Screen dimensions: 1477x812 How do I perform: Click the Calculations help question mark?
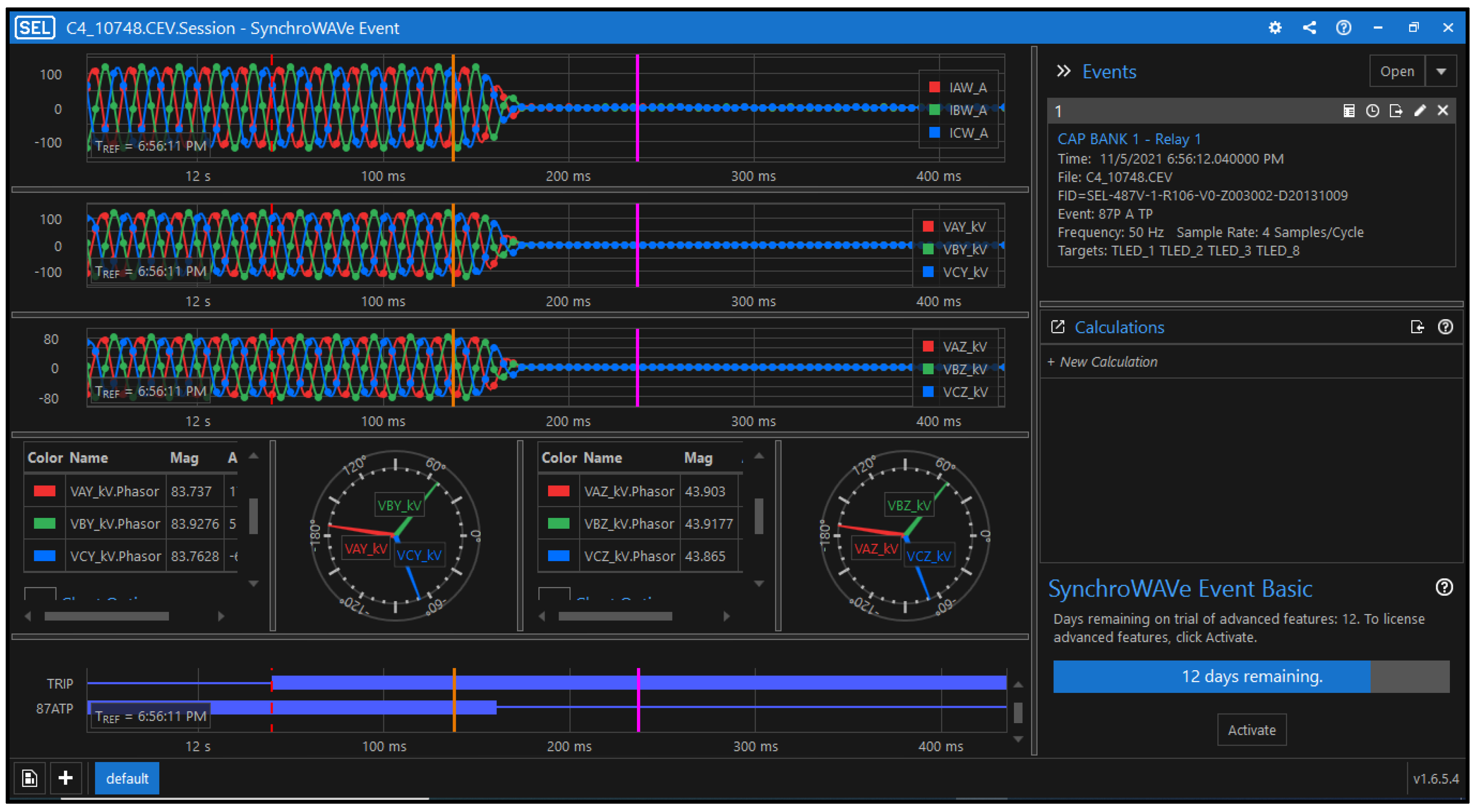click(x=1445, y=327)
